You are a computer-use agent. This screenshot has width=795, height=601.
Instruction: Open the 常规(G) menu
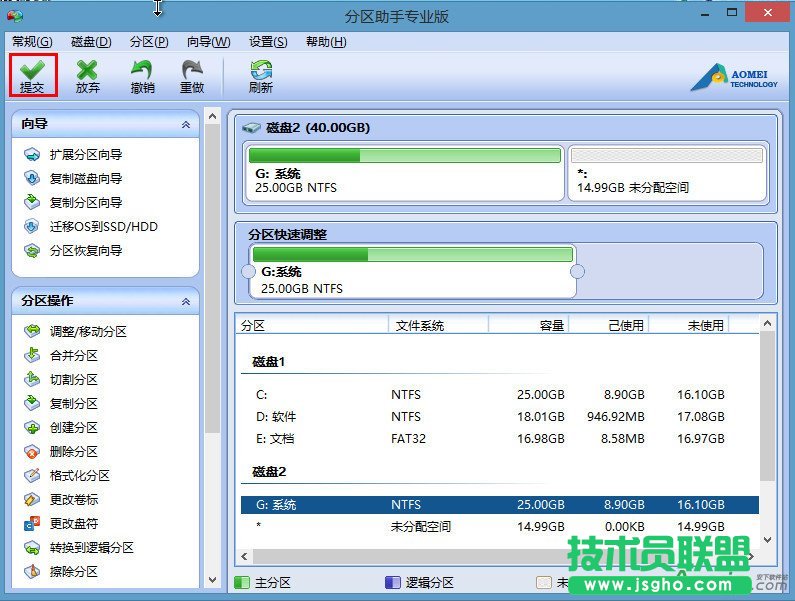point(32,42)
